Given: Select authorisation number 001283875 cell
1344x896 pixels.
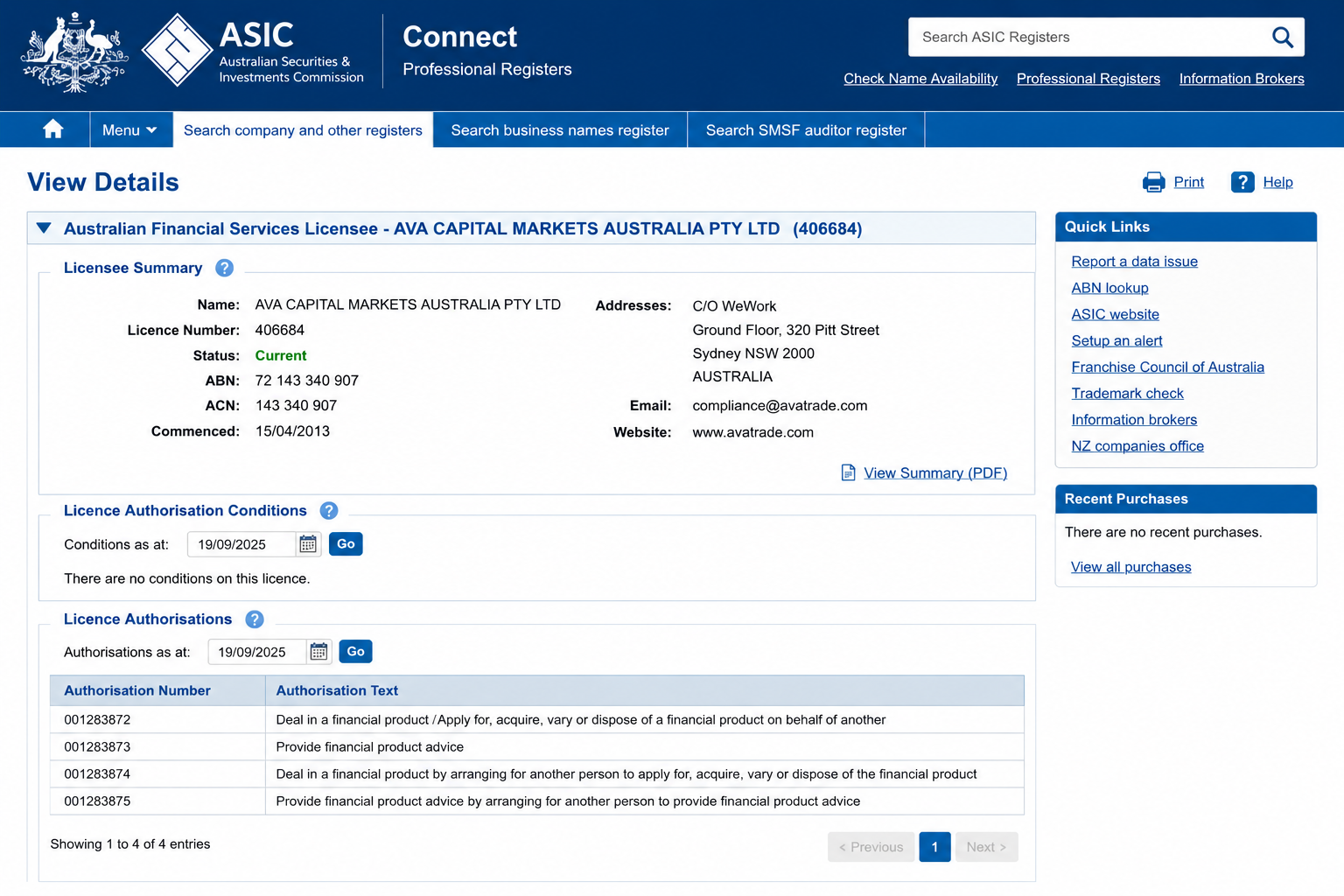Looking at the screenshot, I should click(157, 801).
